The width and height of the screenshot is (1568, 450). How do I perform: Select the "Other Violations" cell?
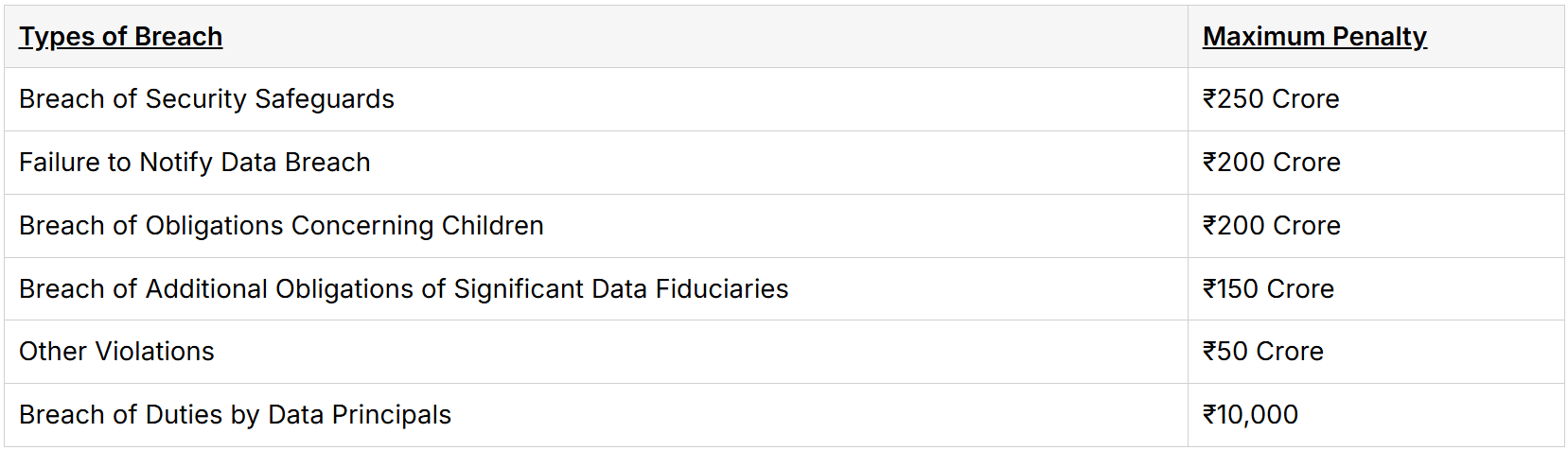coord(116,352)
